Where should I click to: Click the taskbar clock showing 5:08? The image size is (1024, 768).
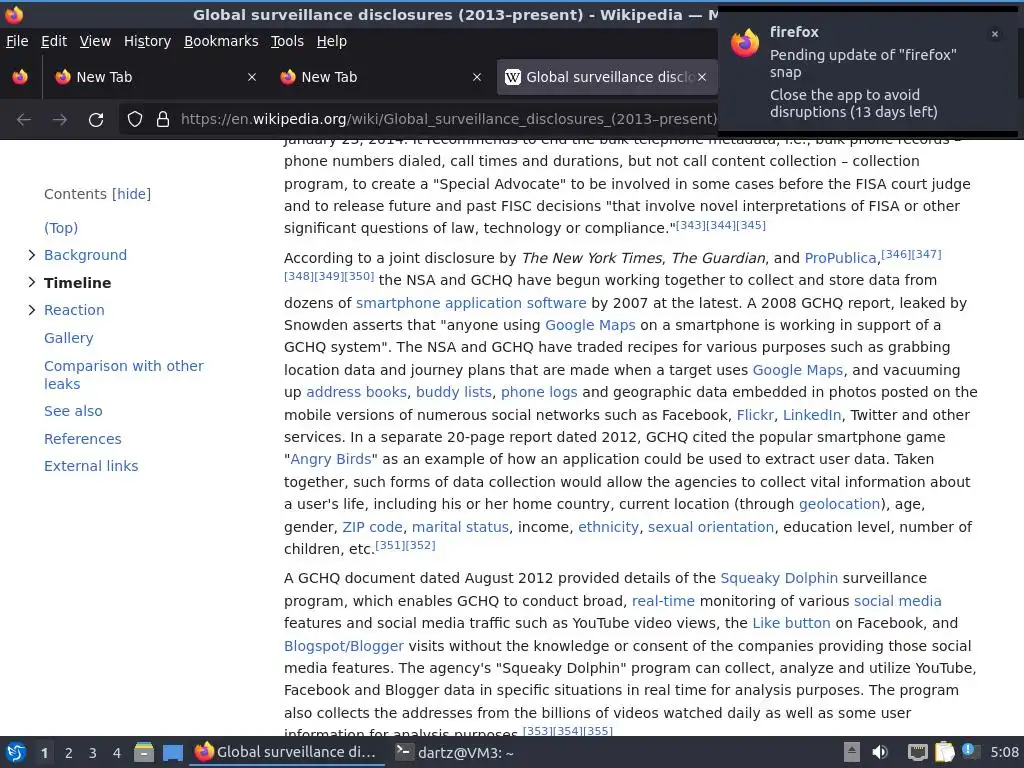coord(1004,752)
